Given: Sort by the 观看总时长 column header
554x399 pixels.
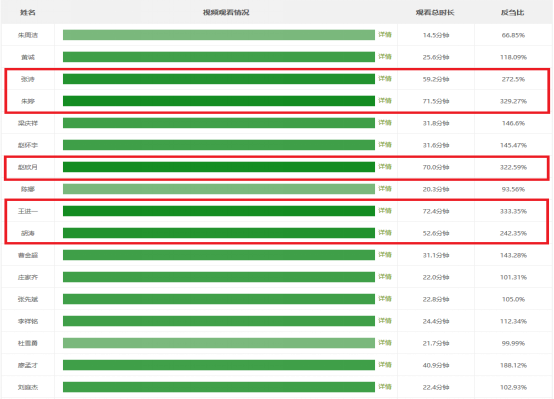Looking at the screenshot, I should [435, 12].
